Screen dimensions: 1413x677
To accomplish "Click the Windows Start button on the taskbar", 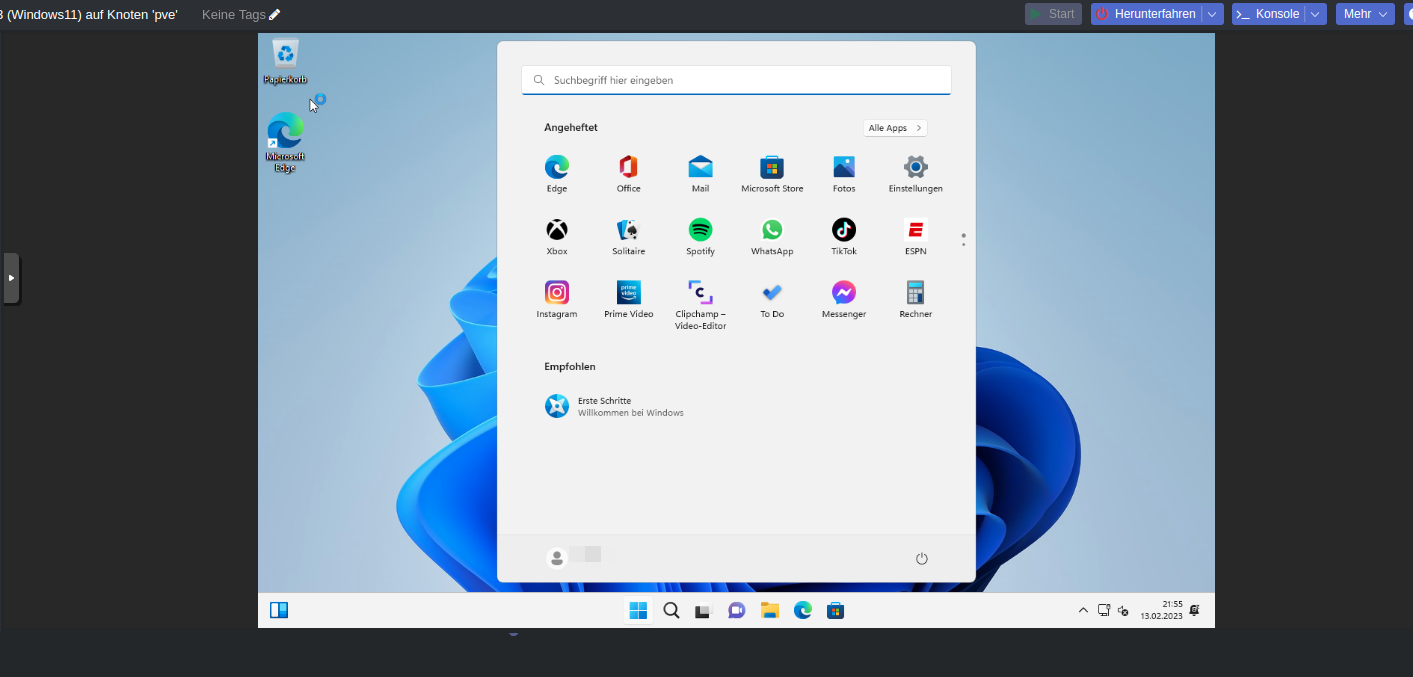I will [x=638, y=610].
